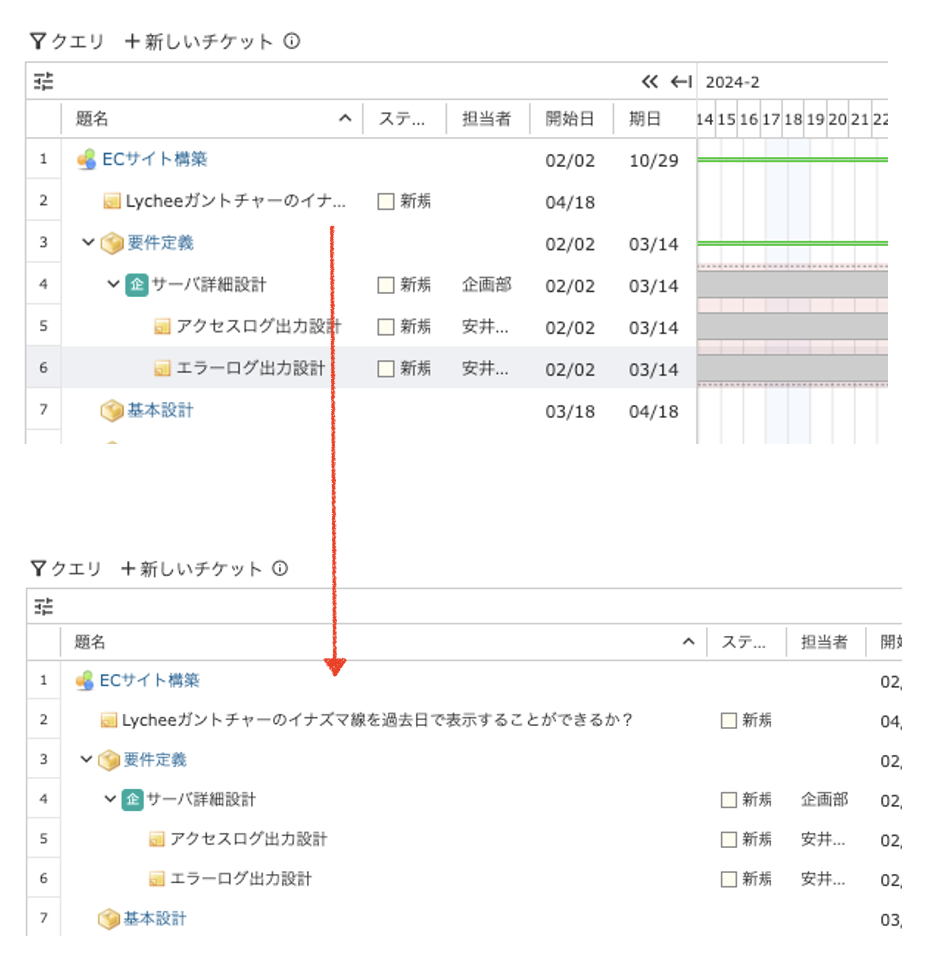Click the 企 tracker icon in the lower list
Viewport: 928px width, 958px height.
(x=132, y=799)
